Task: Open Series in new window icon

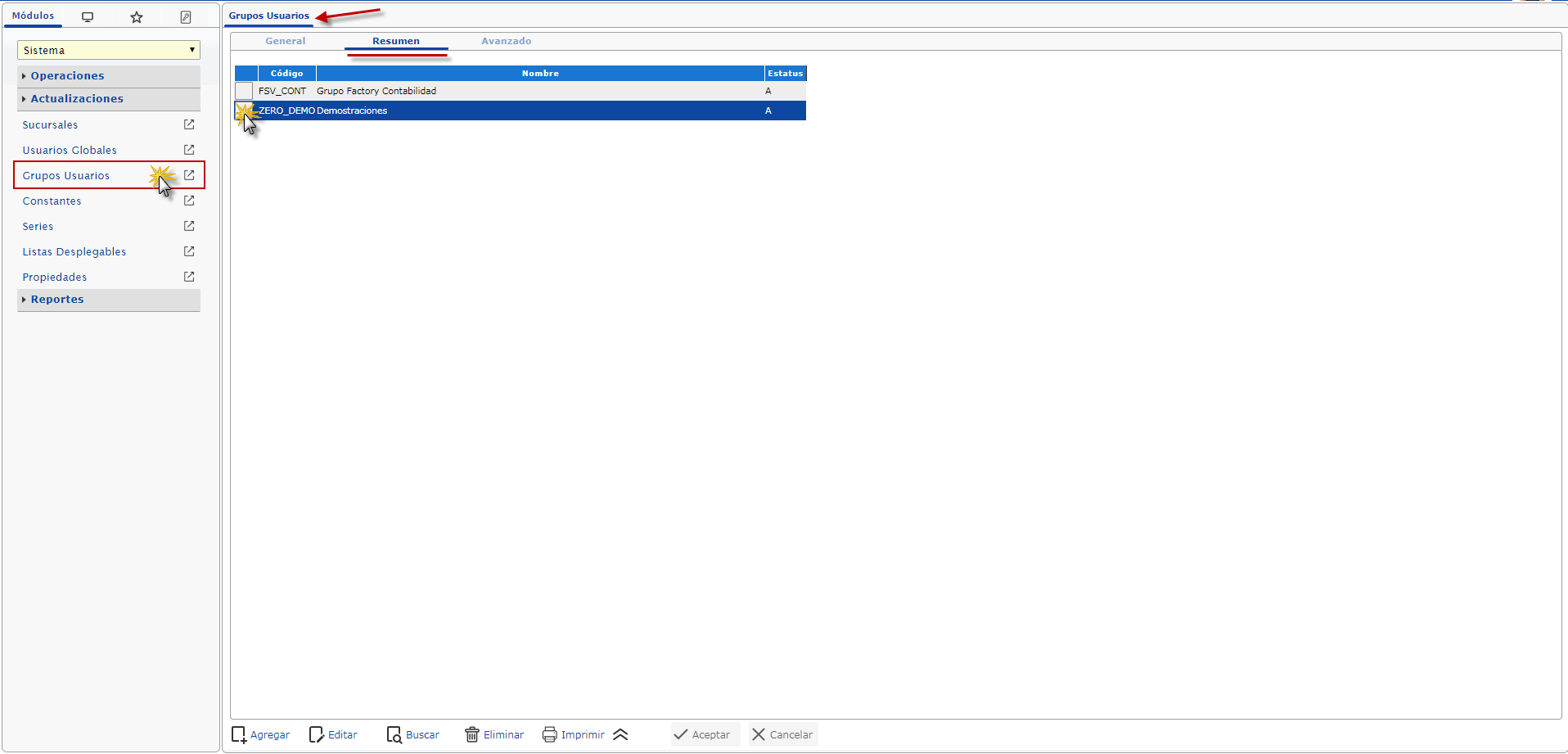Action: click(189, 226)
